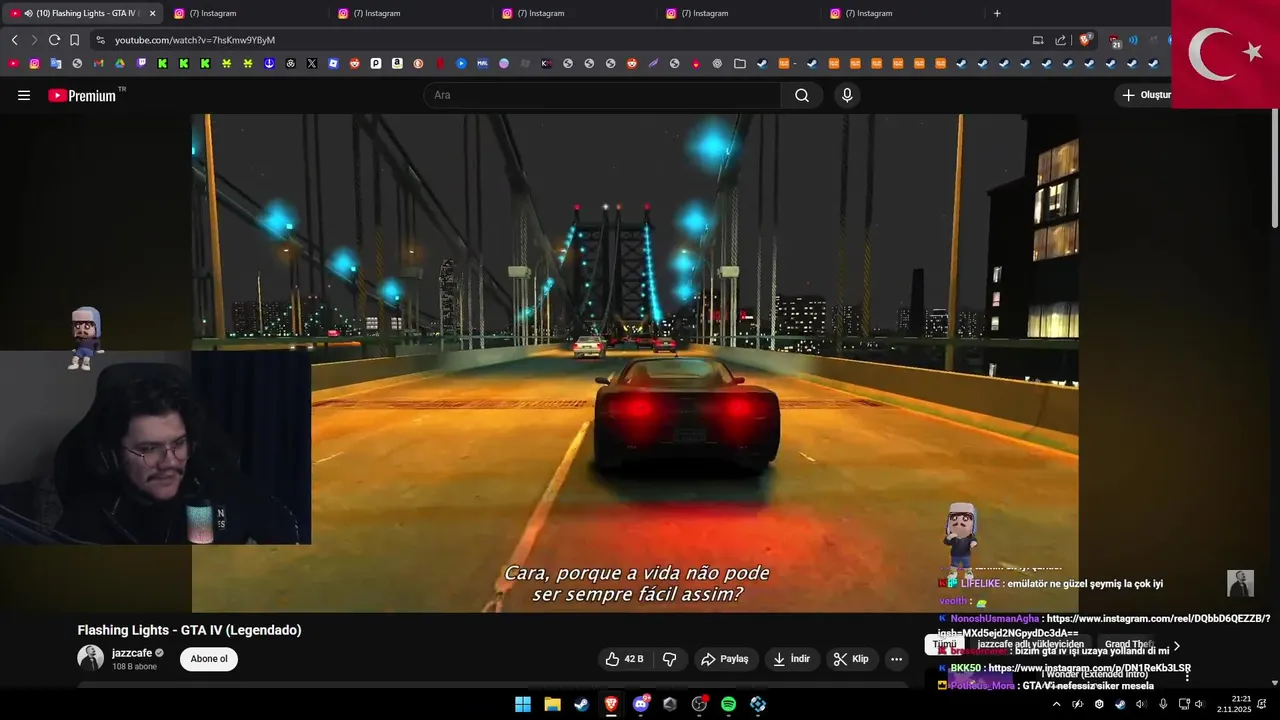Open the three-dot more actions menu

(x=896, y=659)
